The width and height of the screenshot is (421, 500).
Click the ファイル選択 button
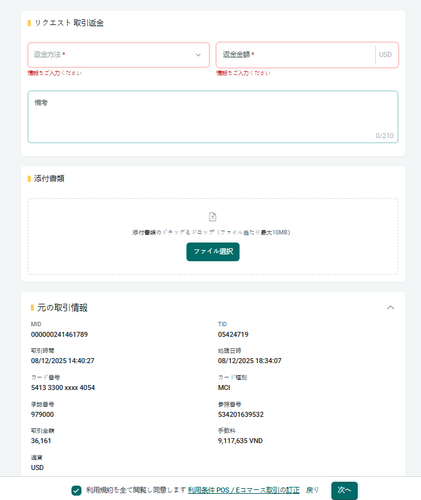click(213, 252)
